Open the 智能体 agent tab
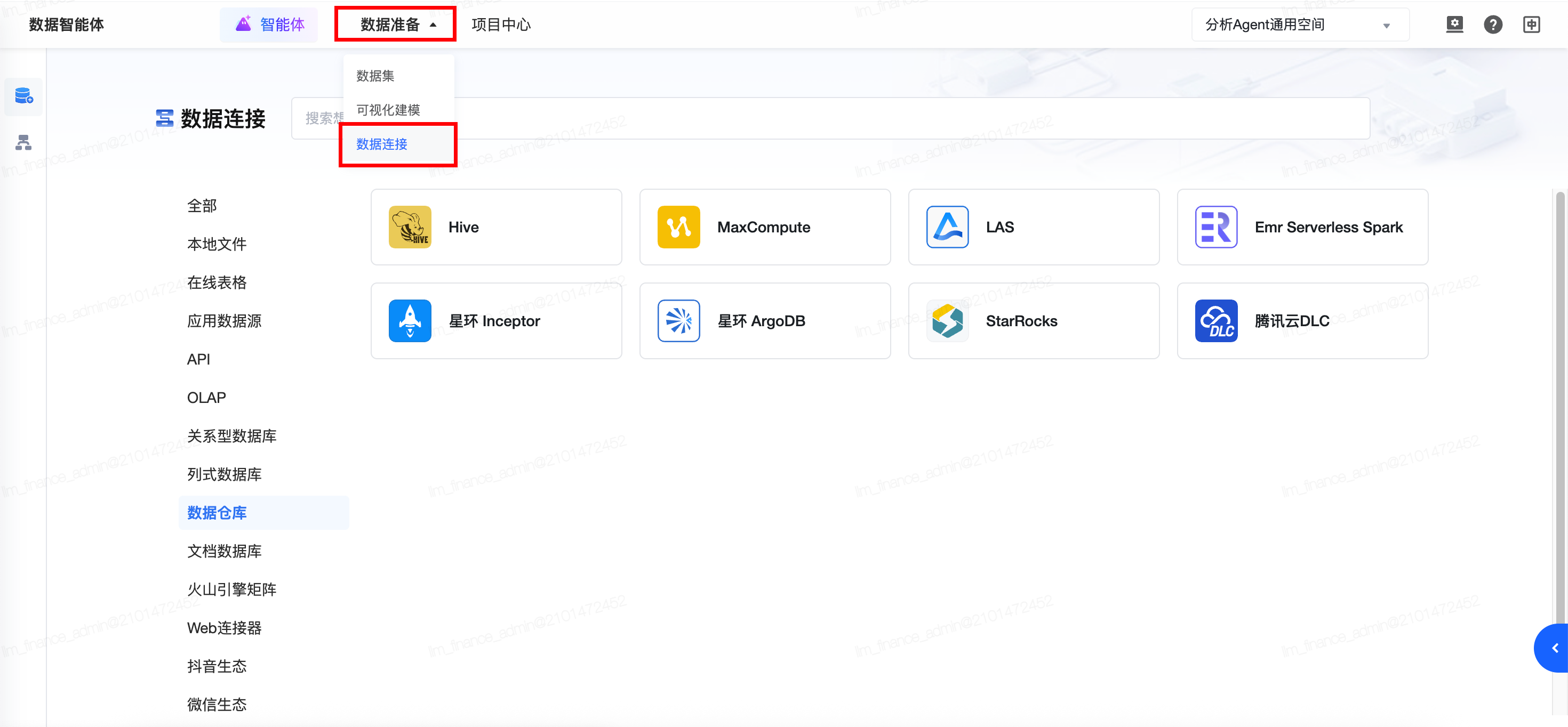1568x727 pixels. click(269, 25)
